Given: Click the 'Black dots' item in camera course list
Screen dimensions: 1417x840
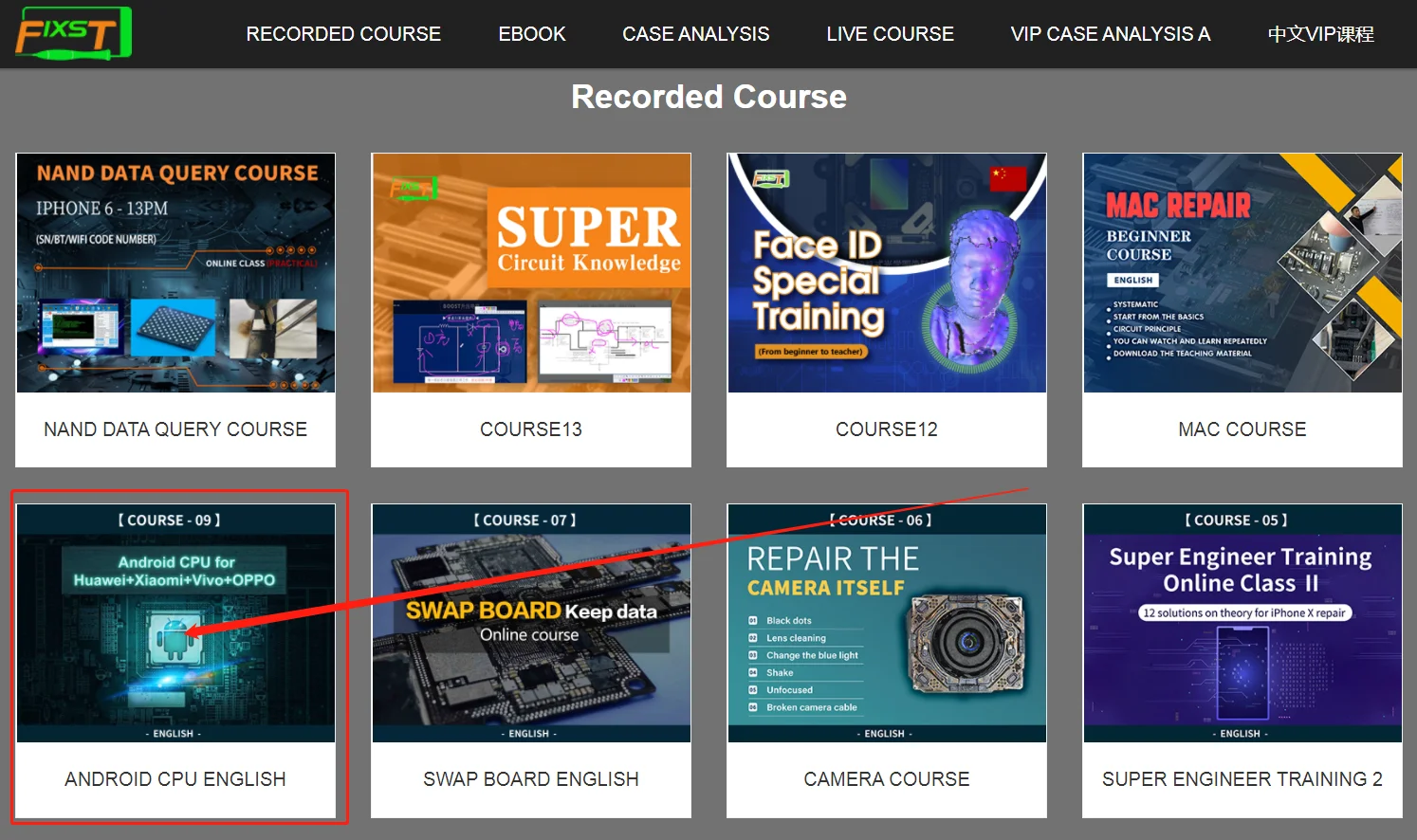Looking at the screenshot, I should tap(789, 621).
